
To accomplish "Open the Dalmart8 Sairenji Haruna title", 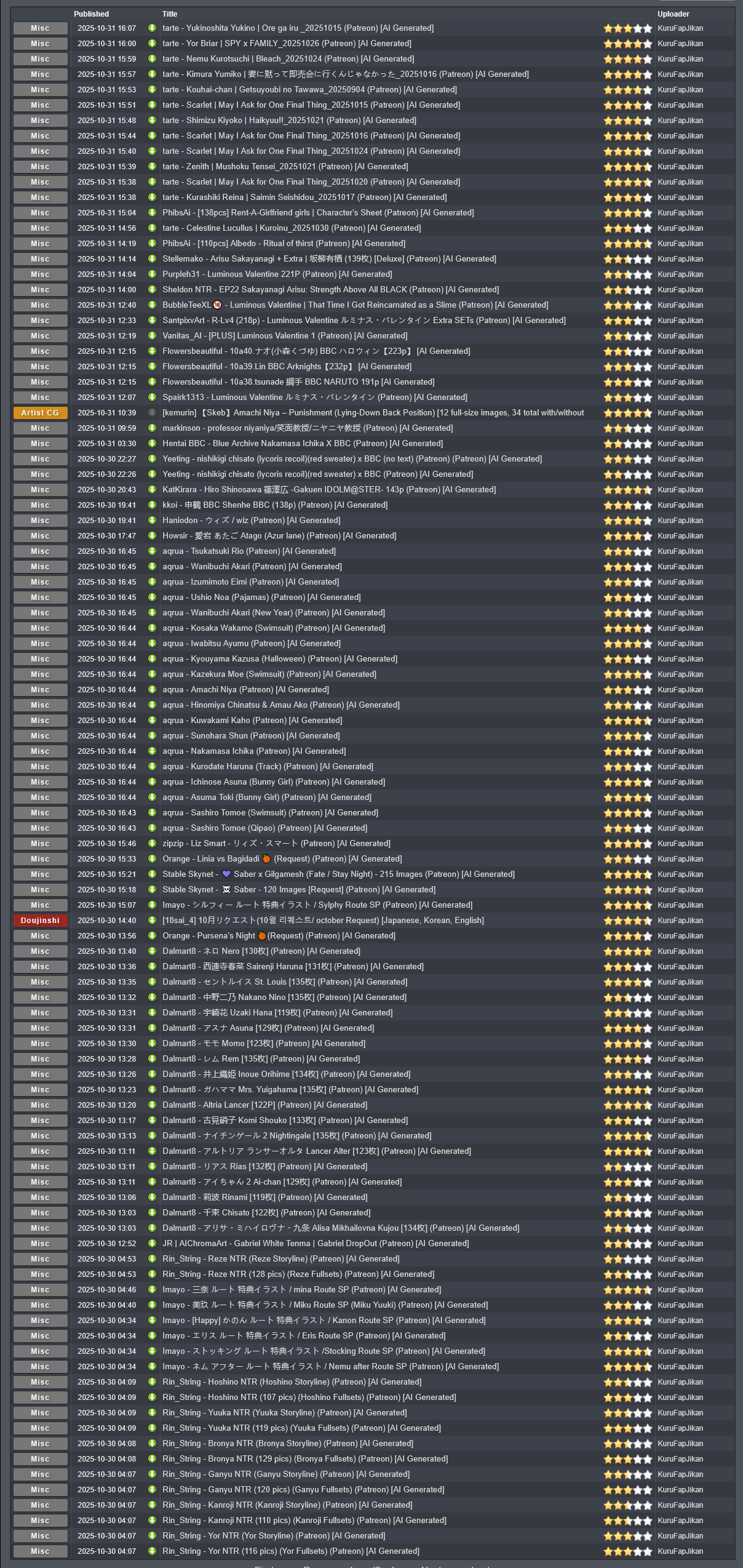I will coord(293,967).
